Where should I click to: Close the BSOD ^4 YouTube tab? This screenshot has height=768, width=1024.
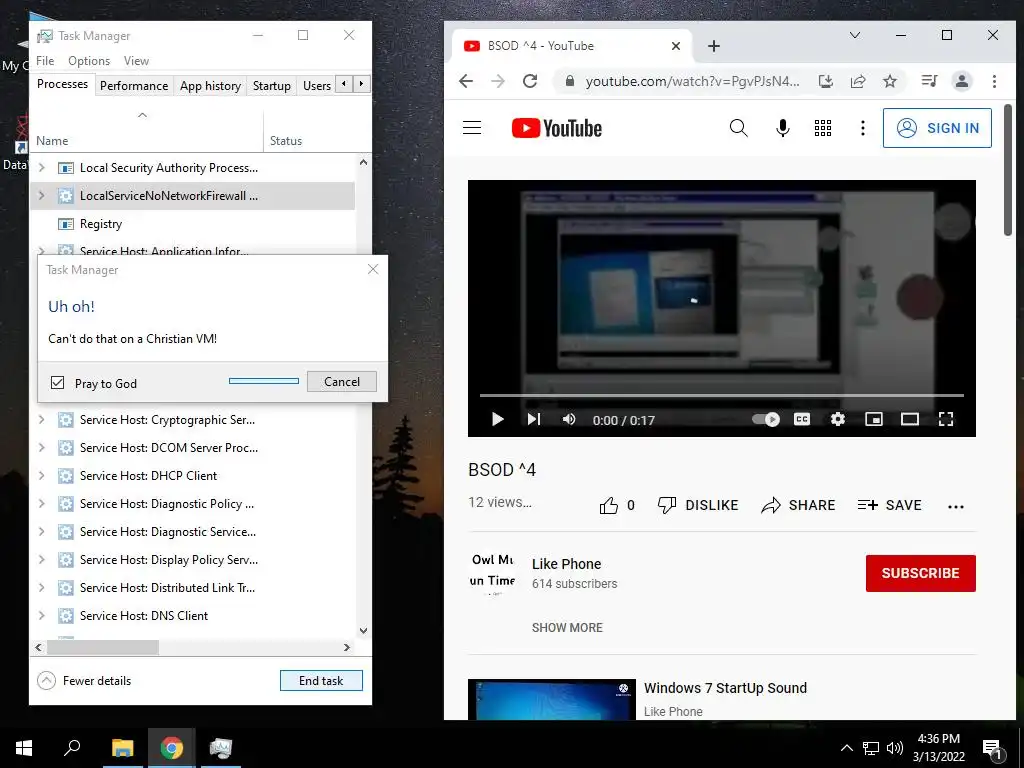click(x=676, y=46)
